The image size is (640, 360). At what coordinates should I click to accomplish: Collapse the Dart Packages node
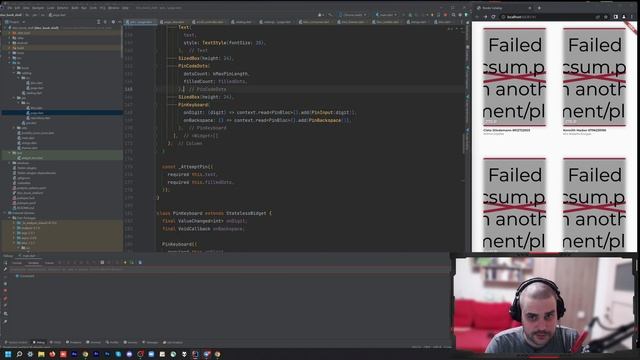(x=10, y=218)
